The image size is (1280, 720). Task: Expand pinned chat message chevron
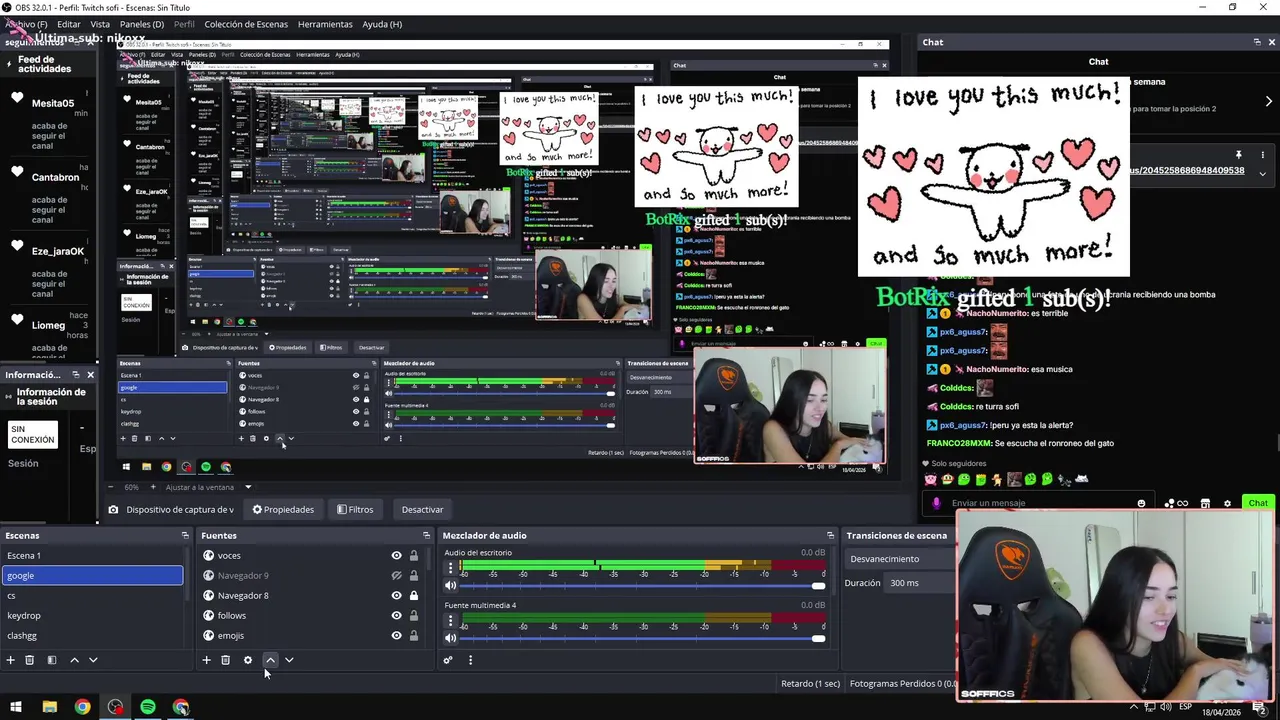1262,173
